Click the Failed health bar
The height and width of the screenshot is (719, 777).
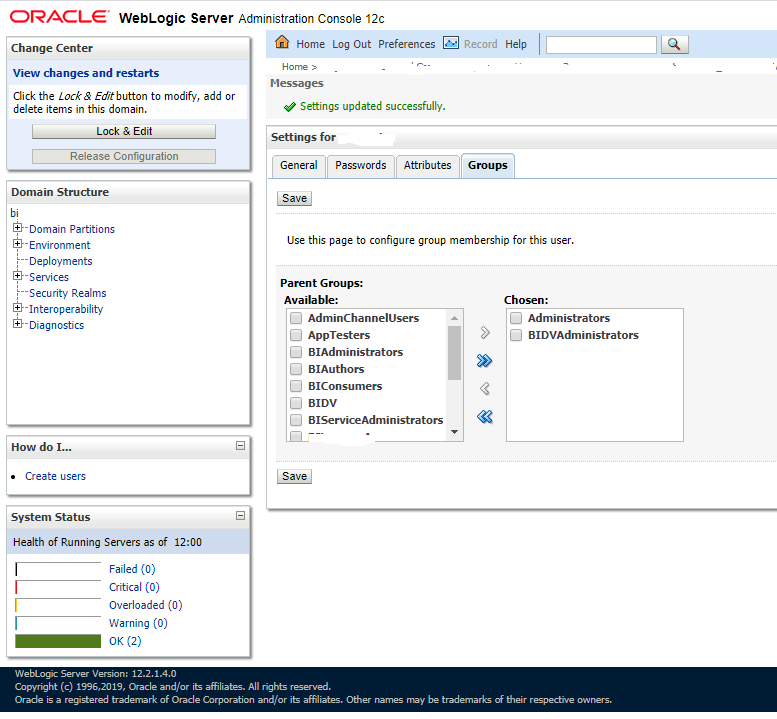point(58,569)
